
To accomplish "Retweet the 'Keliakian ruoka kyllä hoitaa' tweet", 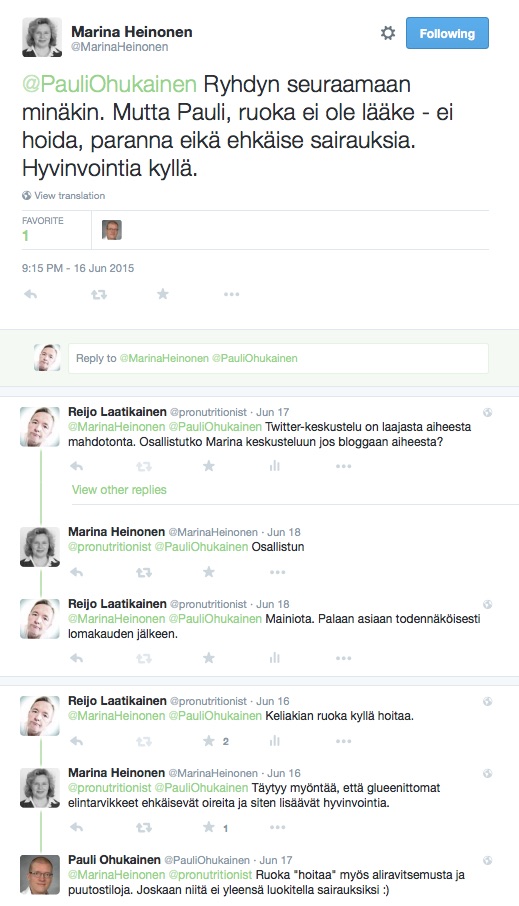I will click(x=144, y=741).
